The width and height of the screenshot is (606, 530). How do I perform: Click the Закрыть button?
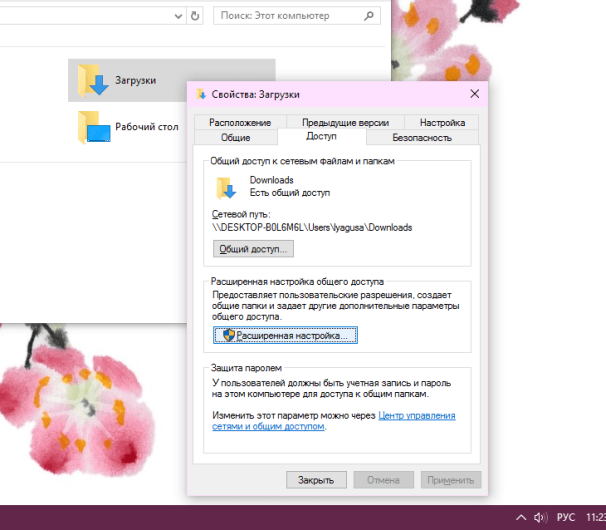316,480
